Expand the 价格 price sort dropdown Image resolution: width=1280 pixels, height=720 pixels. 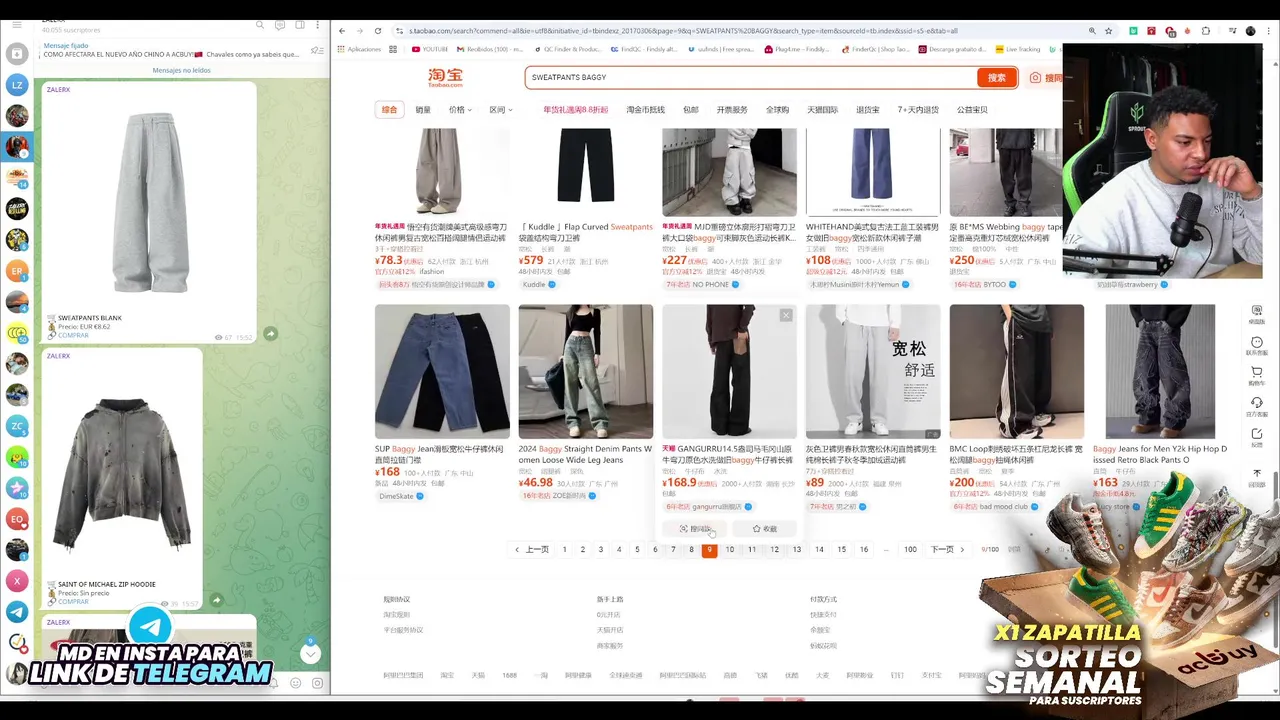[x=459, y=110]
